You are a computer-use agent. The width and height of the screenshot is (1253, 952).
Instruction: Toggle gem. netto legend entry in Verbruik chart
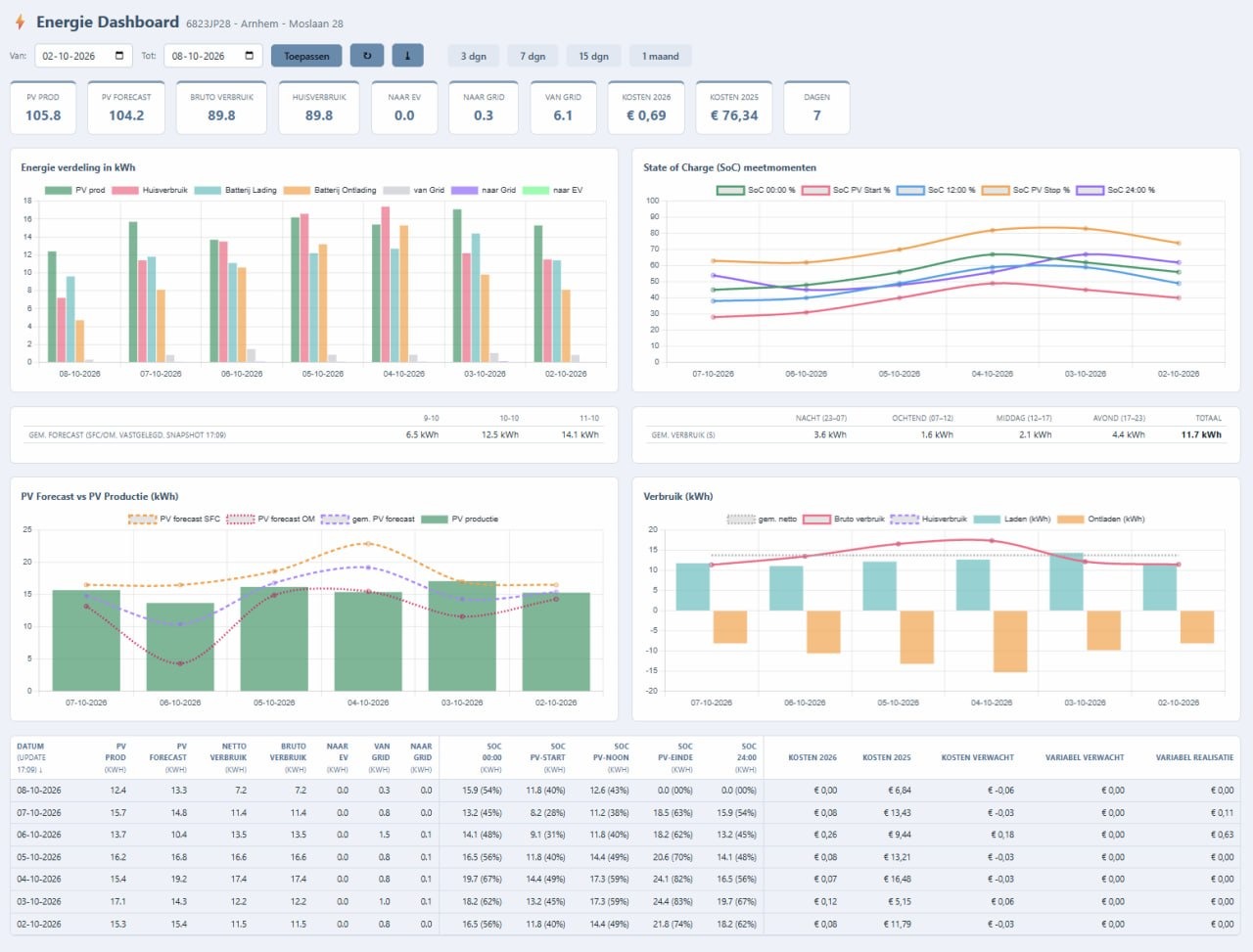[x=762, y=519]
